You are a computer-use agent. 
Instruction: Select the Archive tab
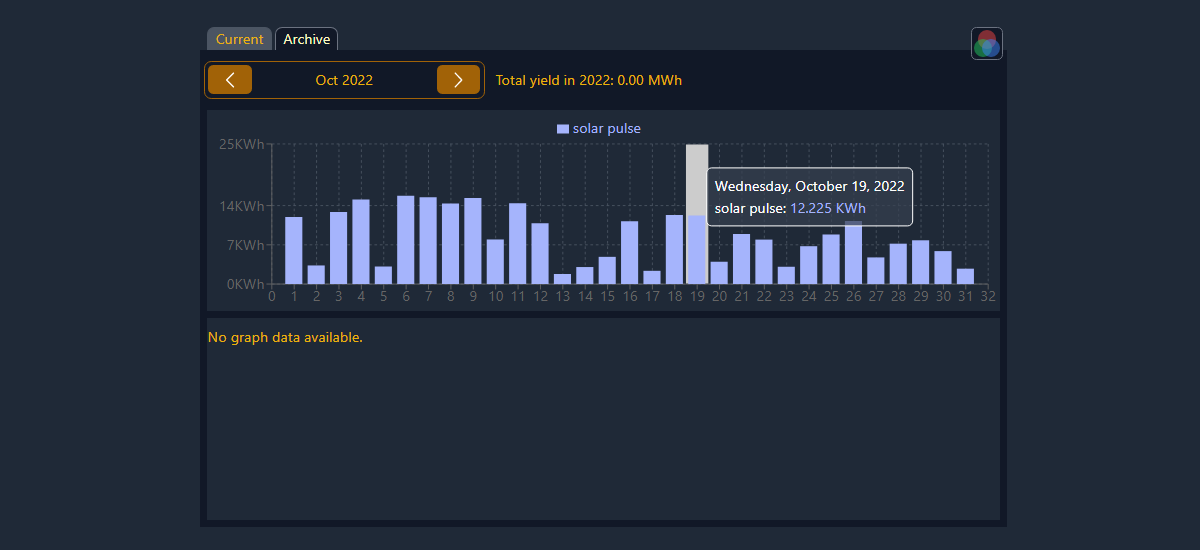[x=306, y=39]
